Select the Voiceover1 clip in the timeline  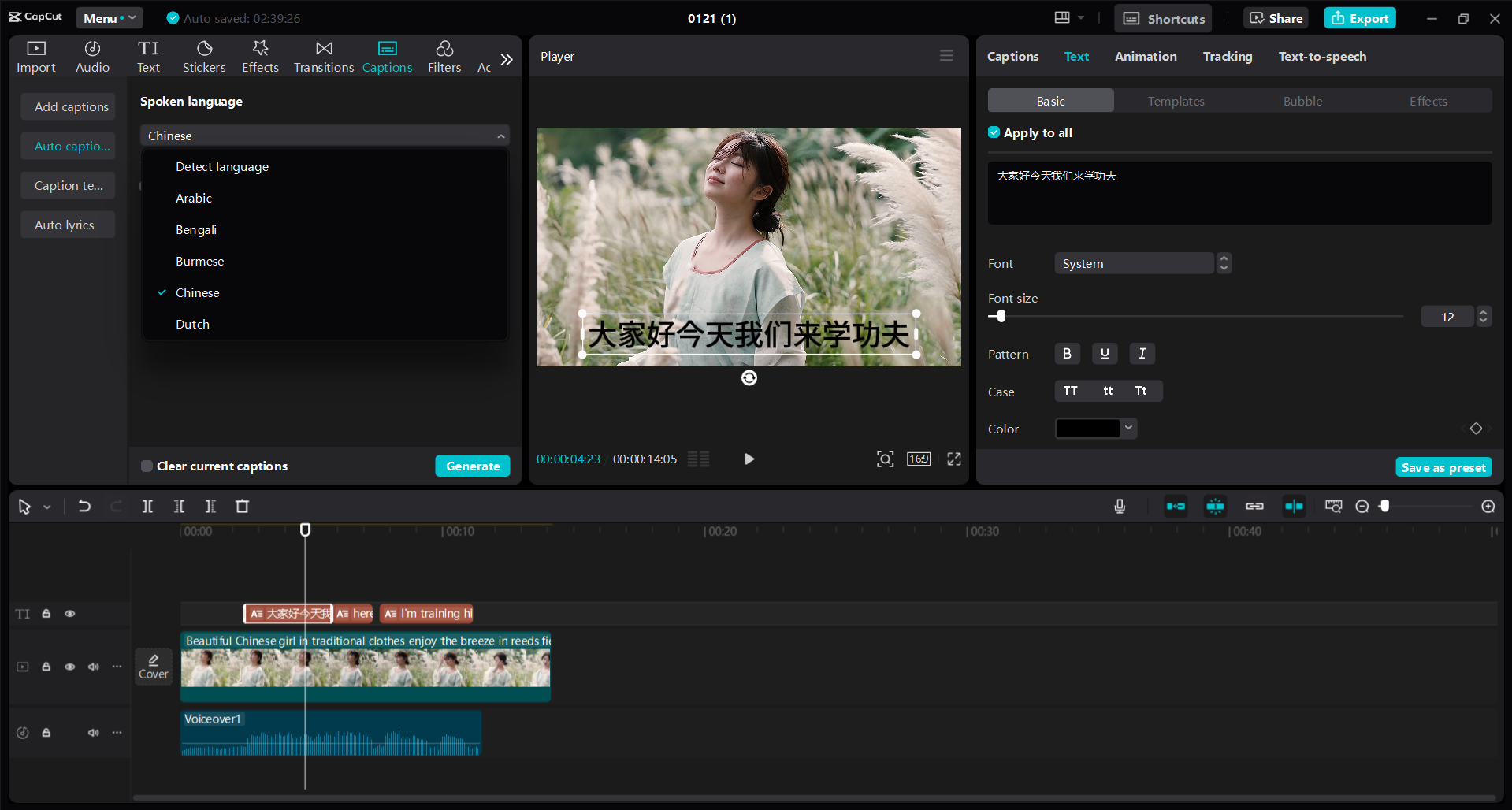click(x=331, y=733)
